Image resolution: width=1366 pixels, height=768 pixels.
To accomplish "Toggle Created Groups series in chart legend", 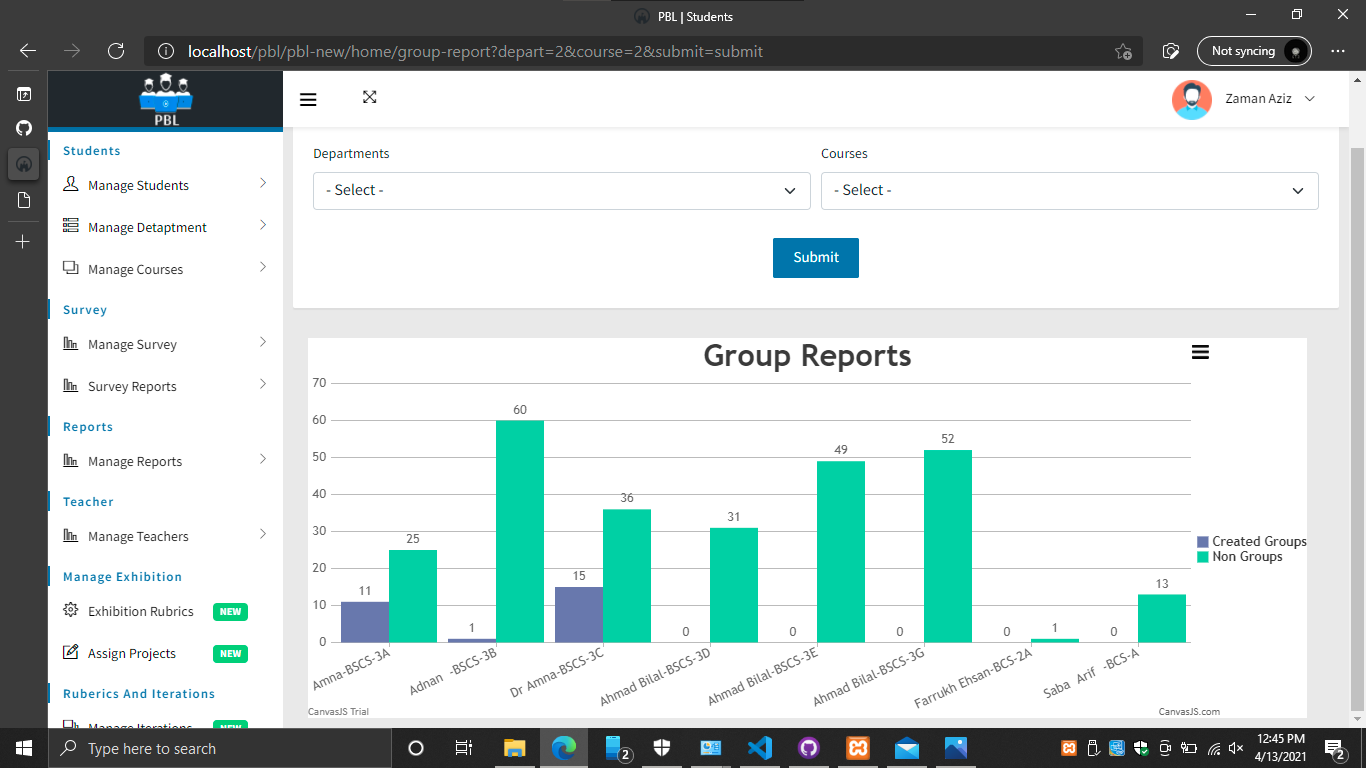I will 1251,541.
